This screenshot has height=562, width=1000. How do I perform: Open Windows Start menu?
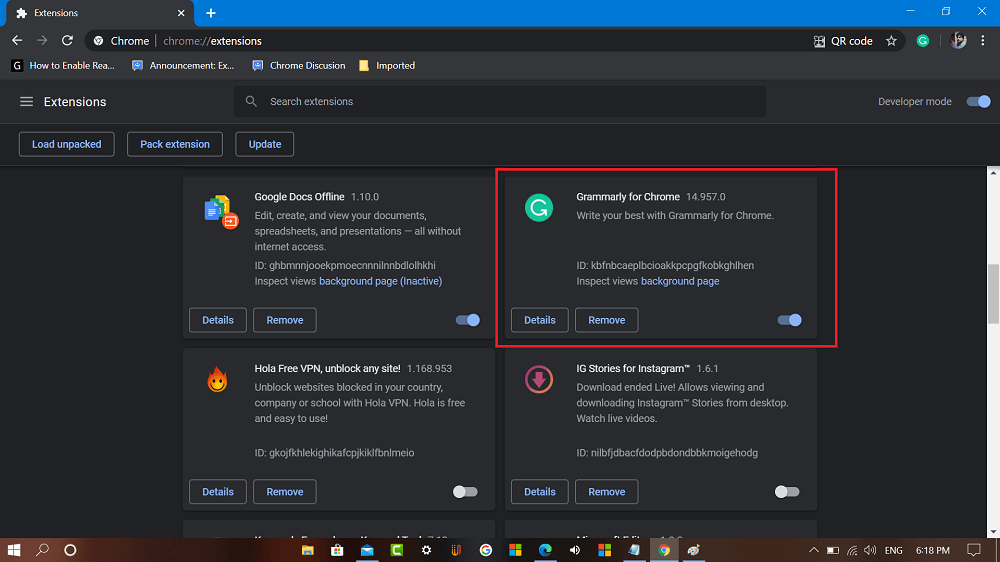(13, 550)
